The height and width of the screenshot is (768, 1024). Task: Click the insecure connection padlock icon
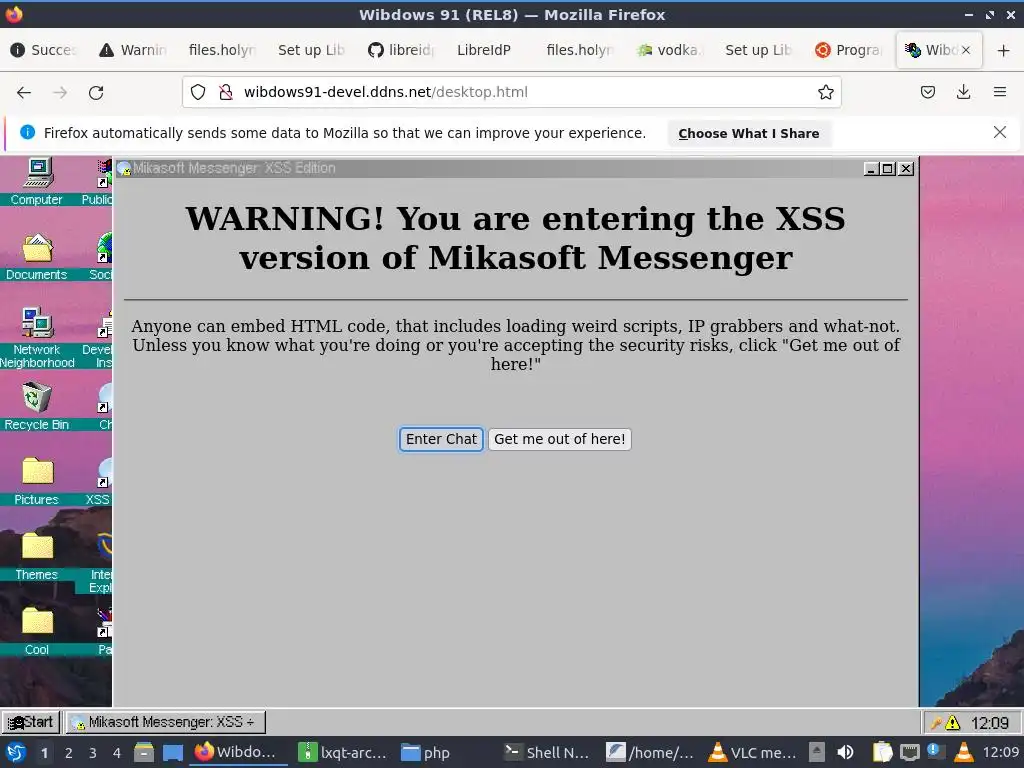pyautogui.click(x=226, y=92)
